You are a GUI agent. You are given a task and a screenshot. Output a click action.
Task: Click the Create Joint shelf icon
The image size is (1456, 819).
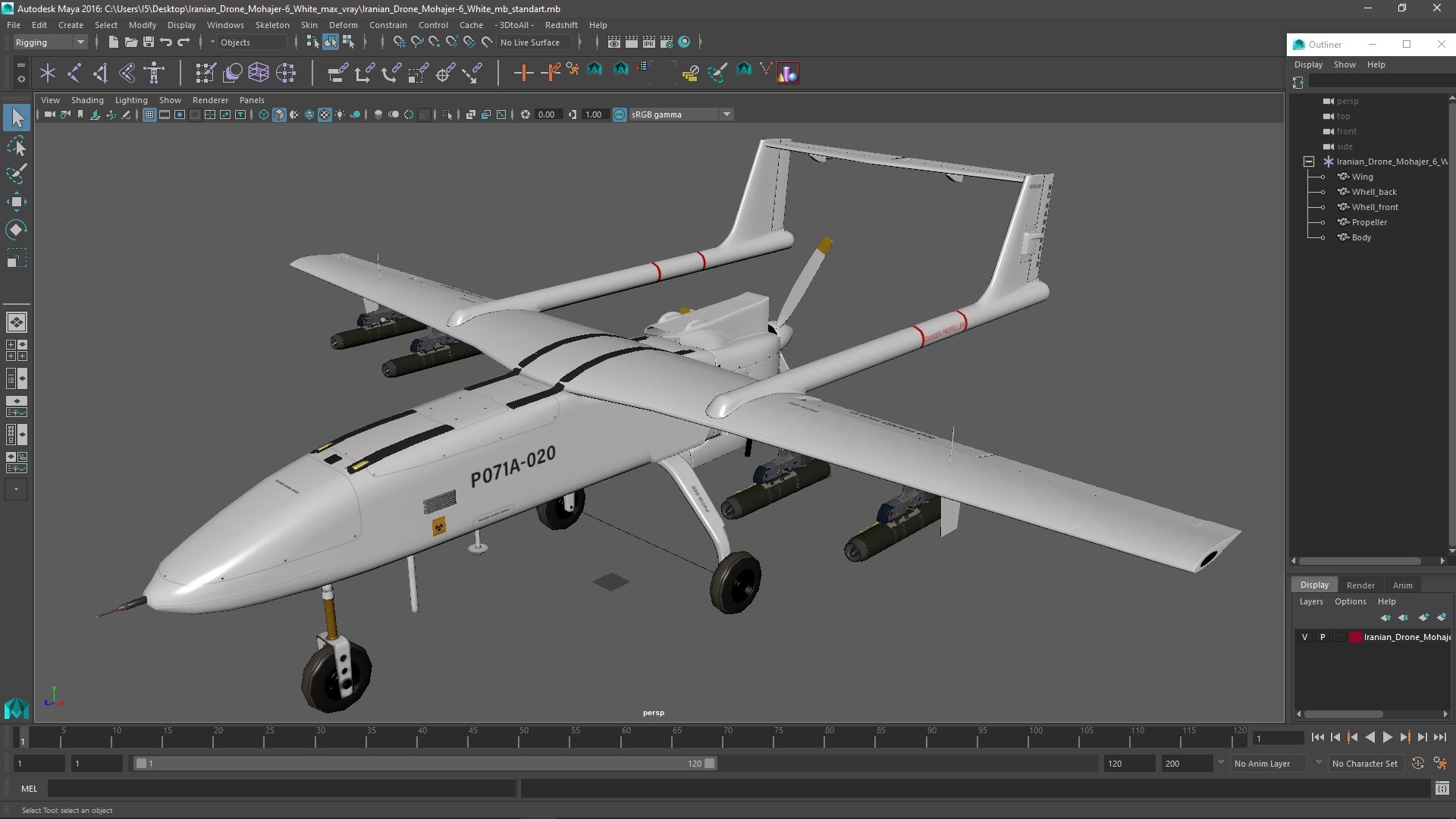coord(74,73)
